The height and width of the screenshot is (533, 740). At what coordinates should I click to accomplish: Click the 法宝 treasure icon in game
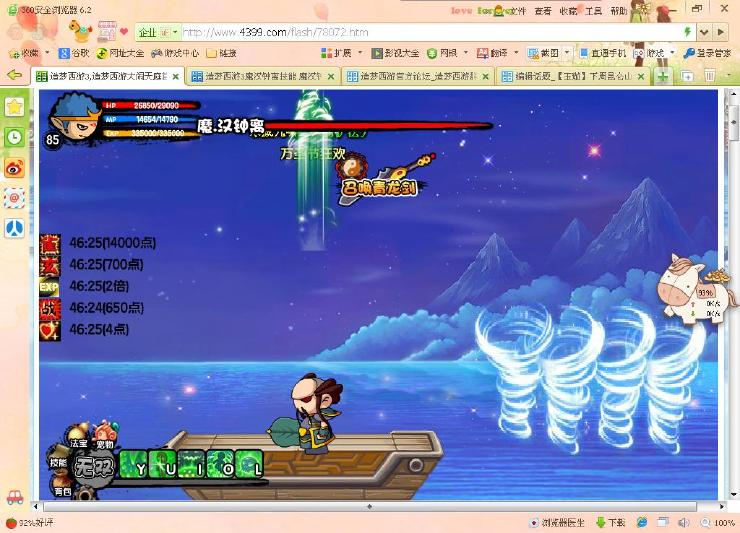pyautogui.click(x=78, y=437)
